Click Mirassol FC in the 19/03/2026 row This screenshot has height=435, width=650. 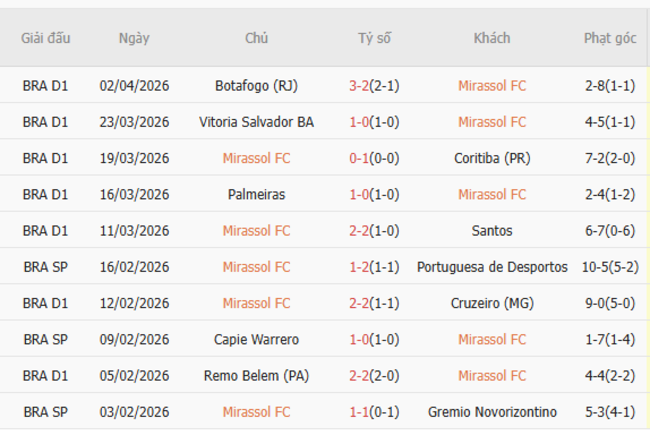coord(256,158)
